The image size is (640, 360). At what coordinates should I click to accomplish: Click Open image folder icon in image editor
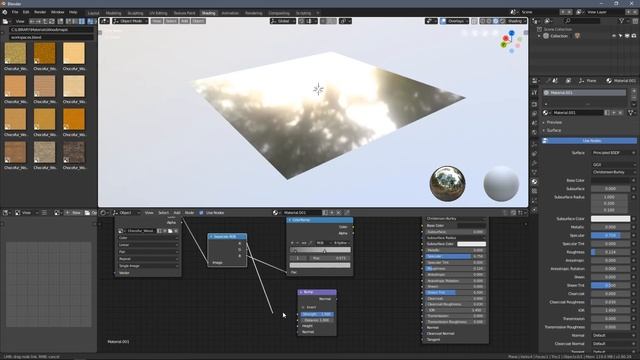[87, 213]
